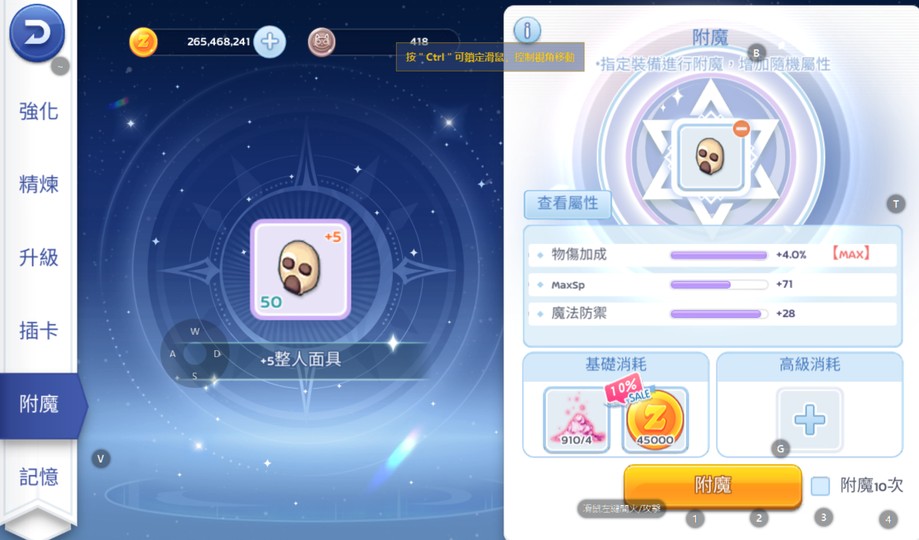Screen dimensions: 919x540
Task: Enable the 附魔10次 checkbox
Action: point(820,485)
